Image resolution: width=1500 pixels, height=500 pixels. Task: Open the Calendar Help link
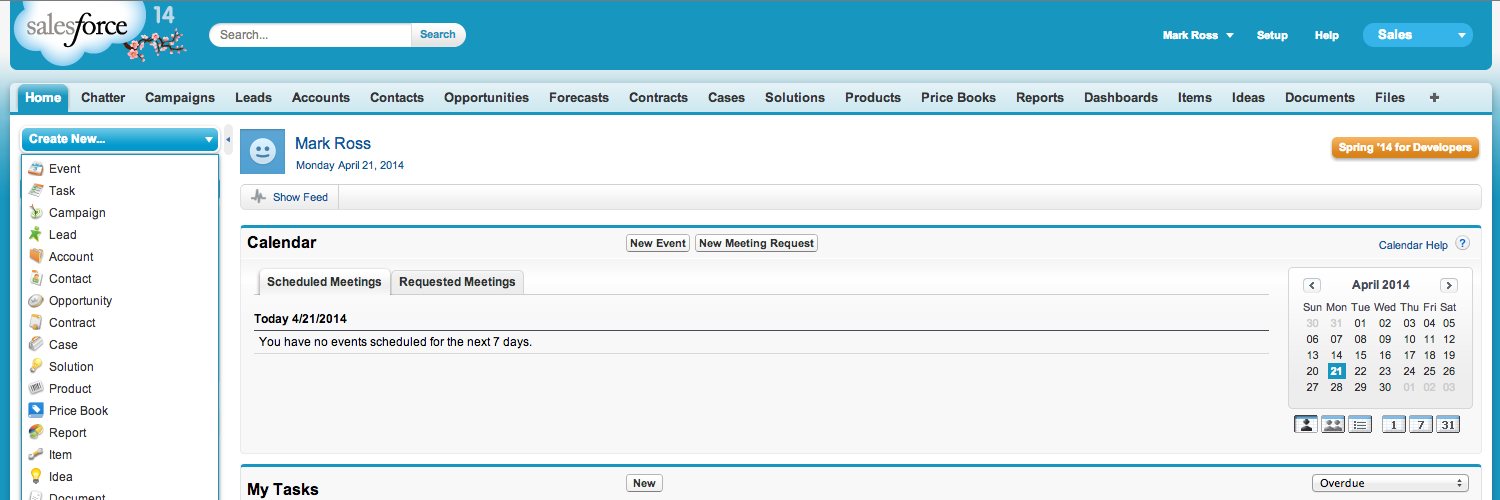point(1413,245)
